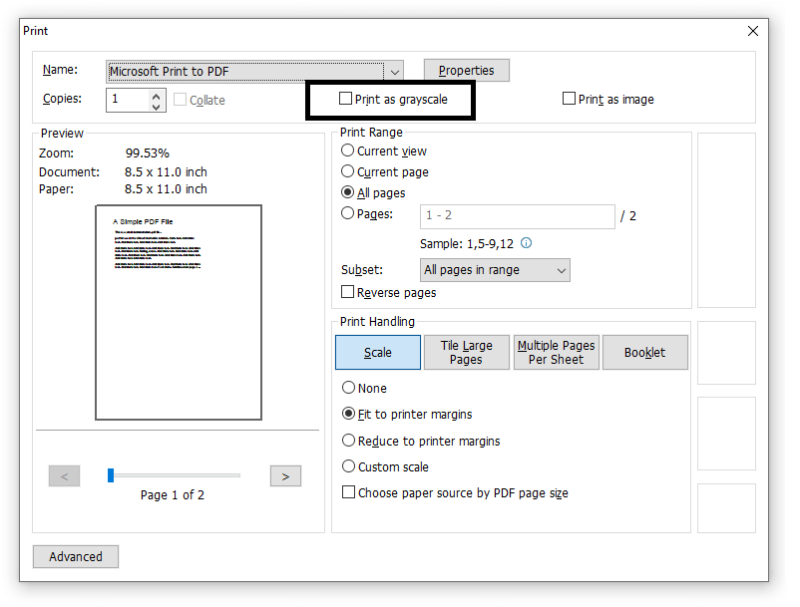Click the Zoom value 99.53%
800x607 pixels.
pyautogui.click(x=147, y=153)
